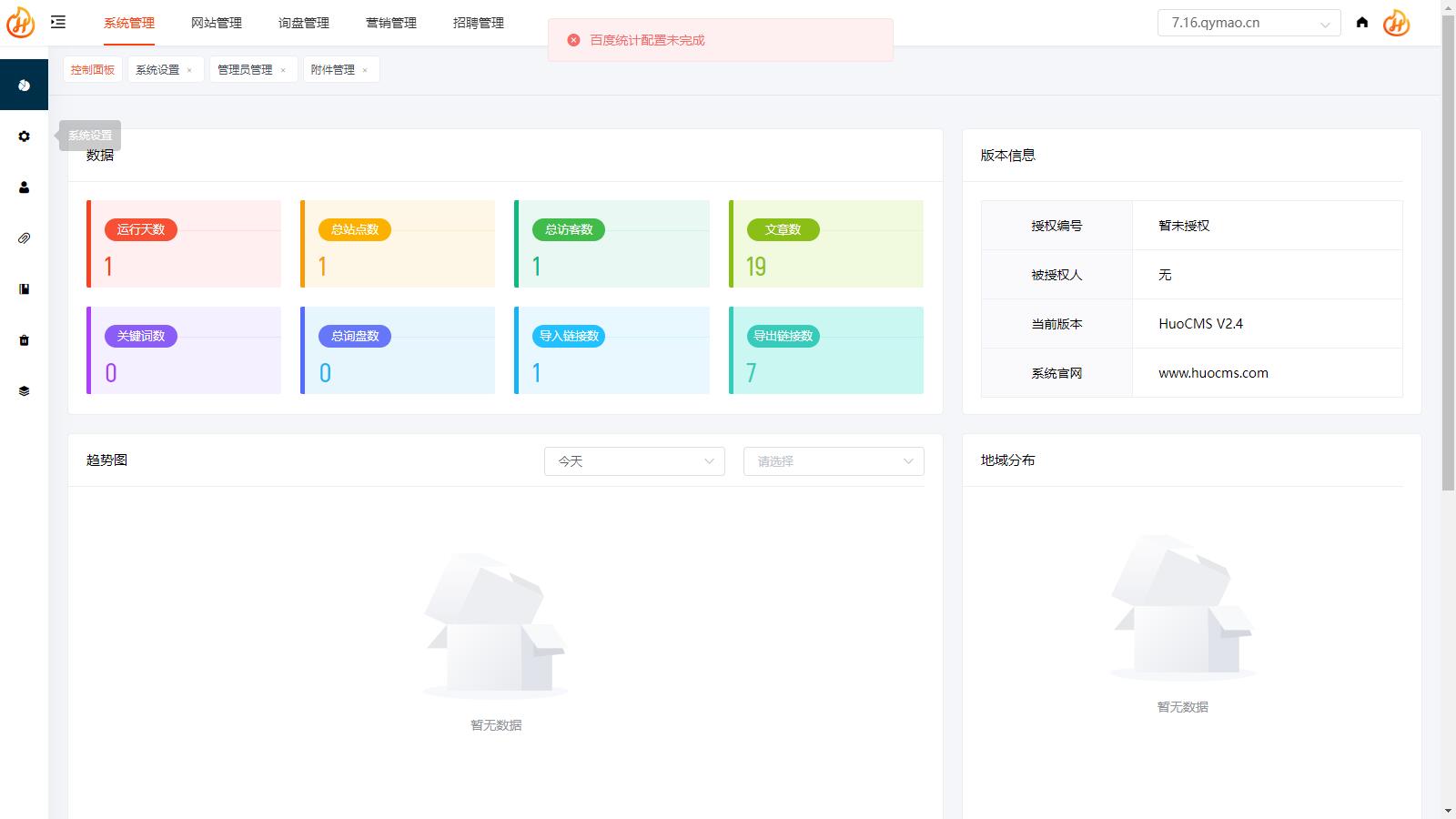Go to the site home via house icon

1362,23
